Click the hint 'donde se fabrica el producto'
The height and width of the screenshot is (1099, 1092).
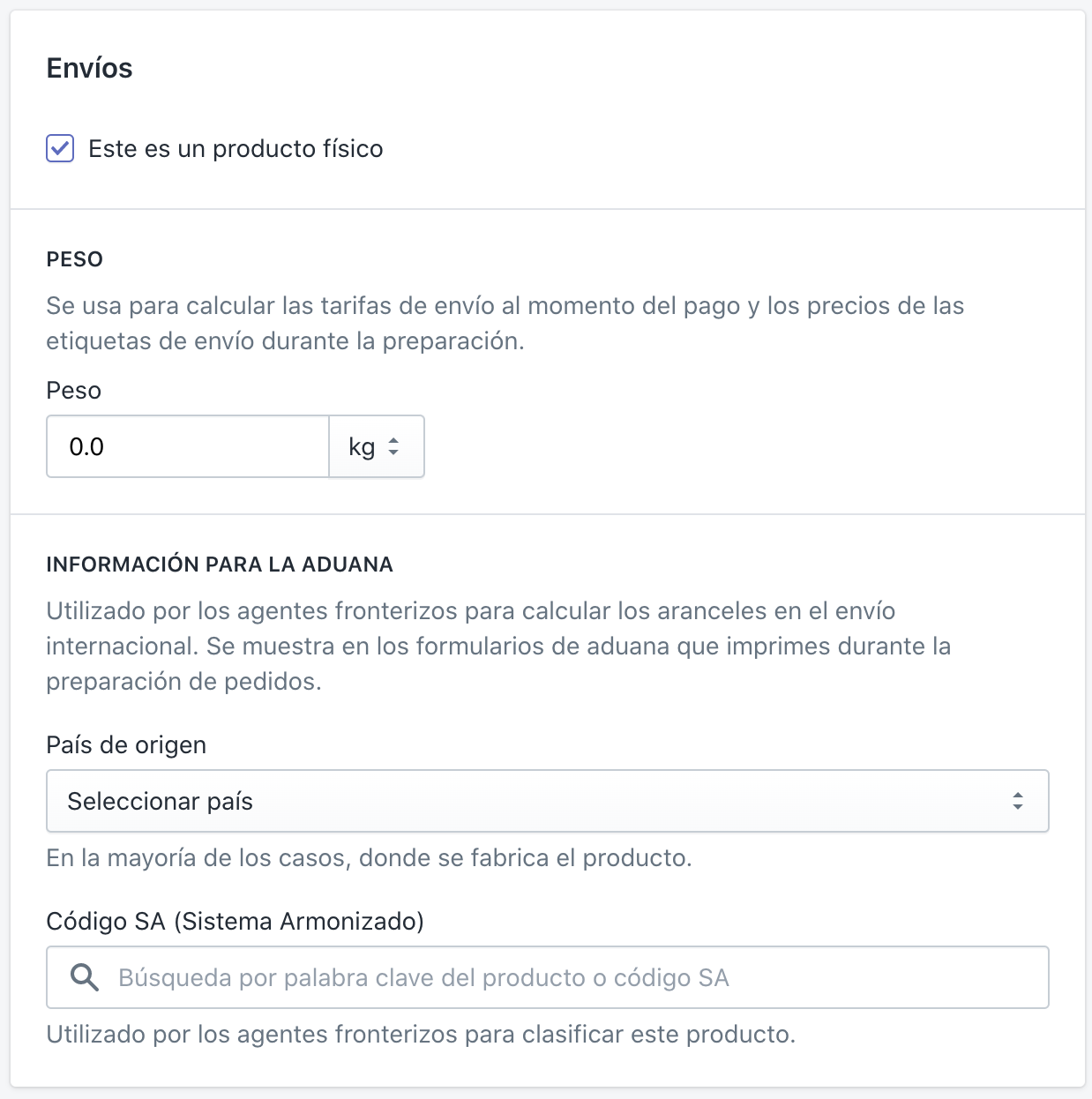point(369,858)
